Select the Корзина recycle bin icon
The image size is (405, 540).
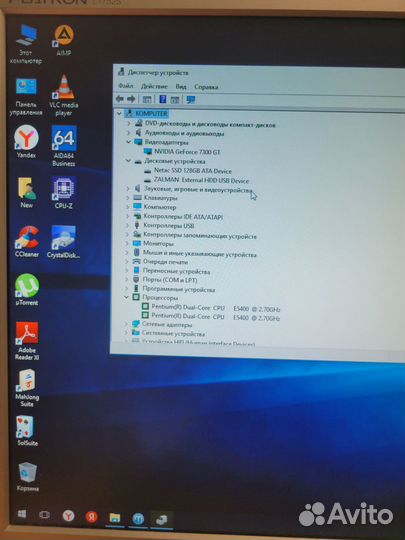[x=28, y=477]
